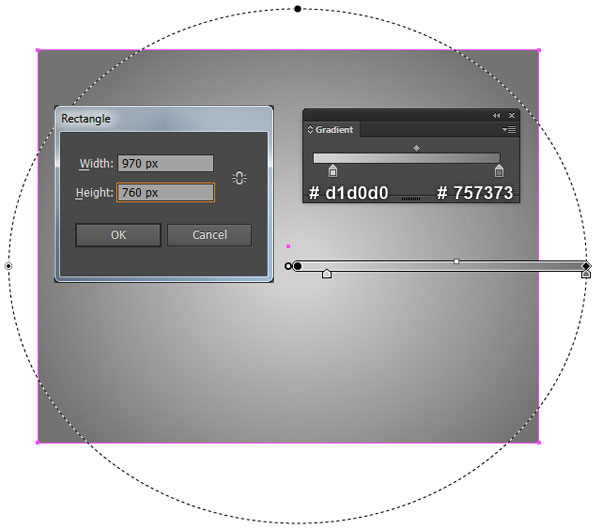Cancel the Rectangle dialog
This screenshot has width=600, height=528.
pos(209,235)
